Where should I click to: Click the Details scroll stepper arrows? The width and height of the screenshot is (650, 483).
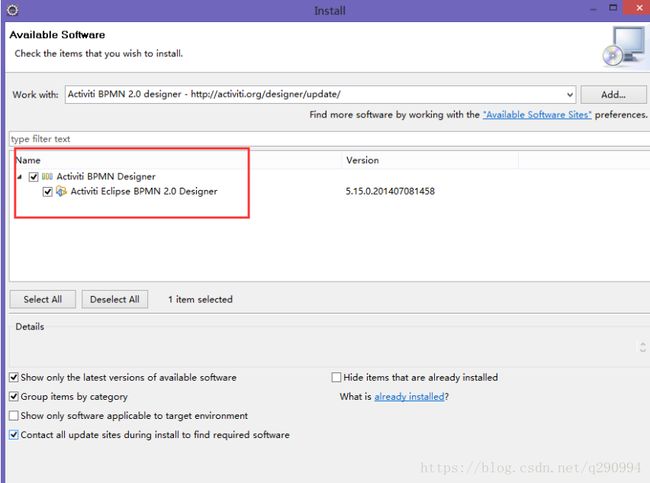[x=643, y=347]
